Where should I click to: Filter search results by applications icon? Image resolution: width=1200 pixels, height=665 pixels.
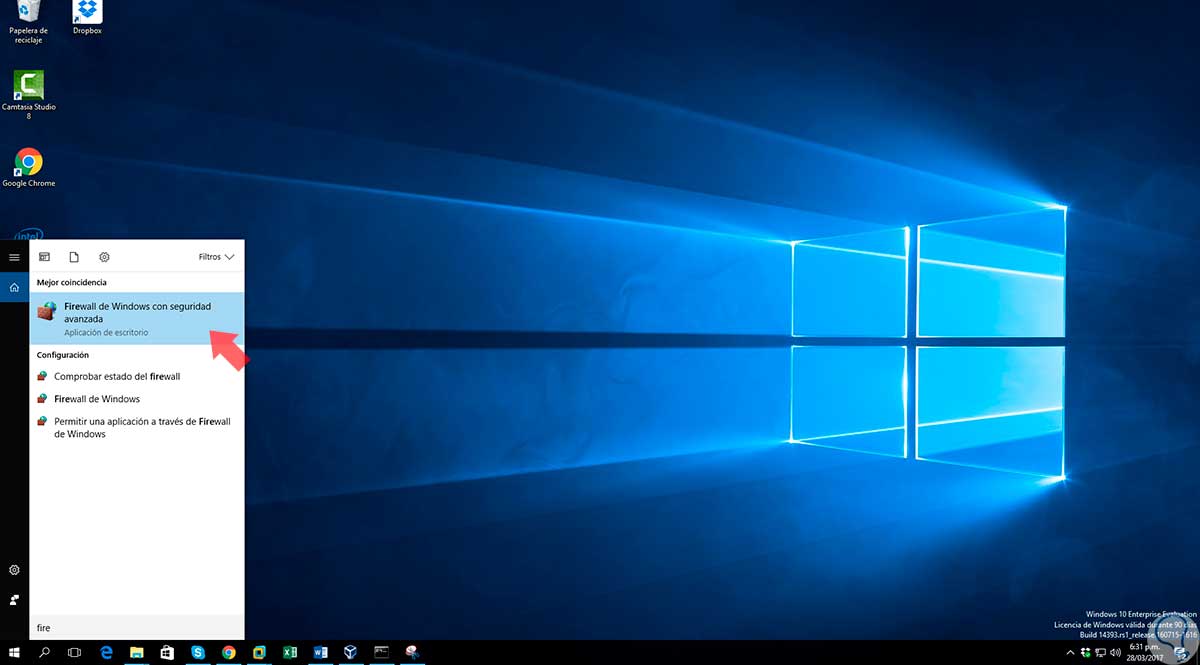click(x=44, y=257)
